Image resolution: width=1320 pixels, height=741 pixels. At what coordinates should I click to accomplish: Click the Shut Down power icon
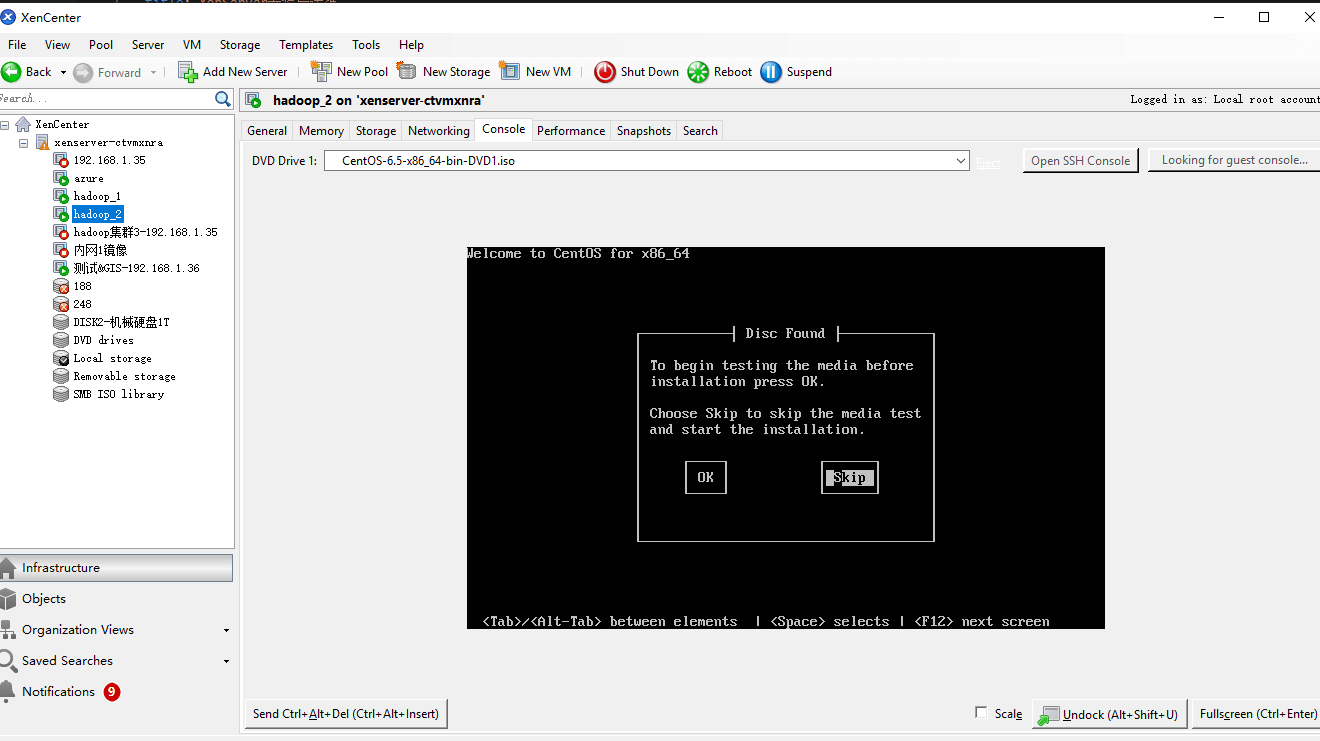click(x=605, y=72)
